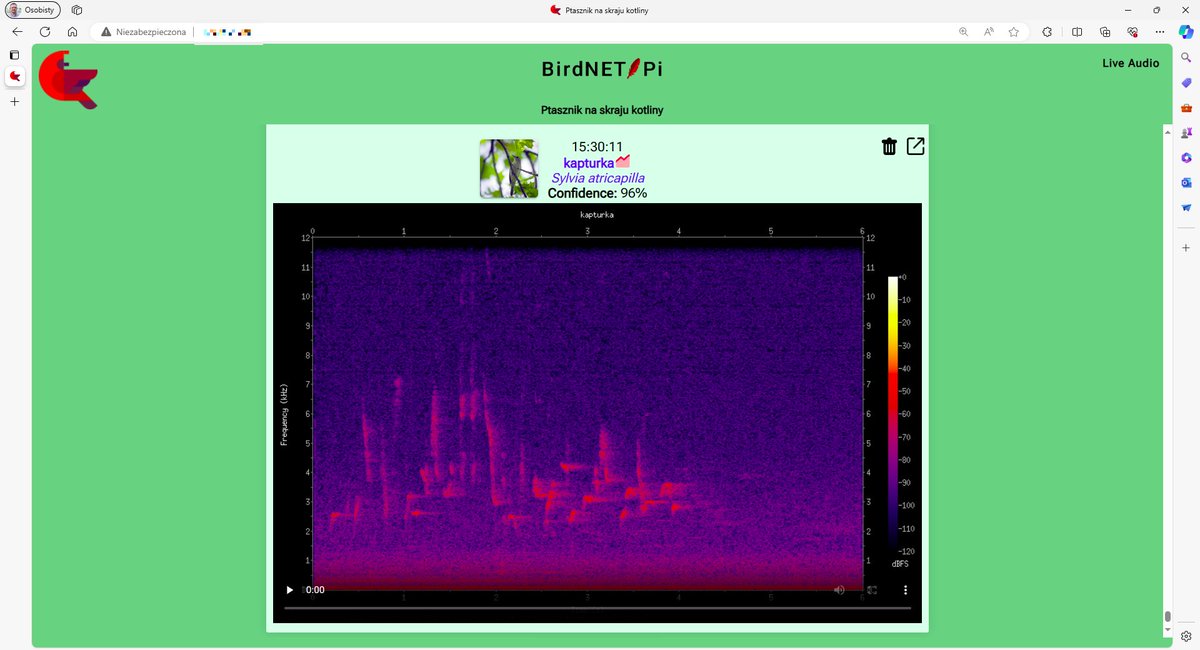Click the Sylvia atricapilla scientific name
Viewport: 1200px width, 650px height.
597,177
